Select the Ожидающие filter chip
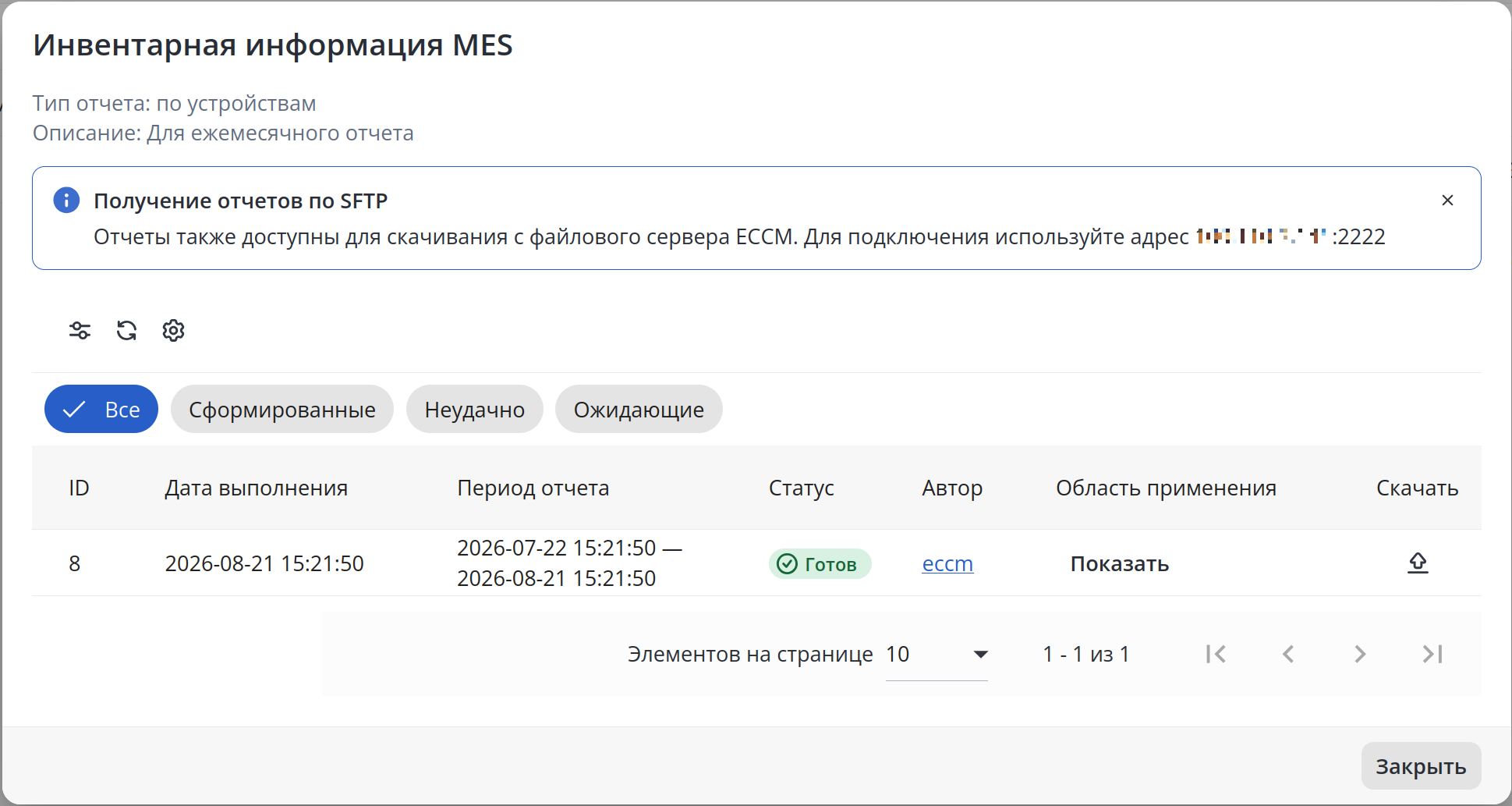This screenshot has width=1512, height=806. pos(639,409)
